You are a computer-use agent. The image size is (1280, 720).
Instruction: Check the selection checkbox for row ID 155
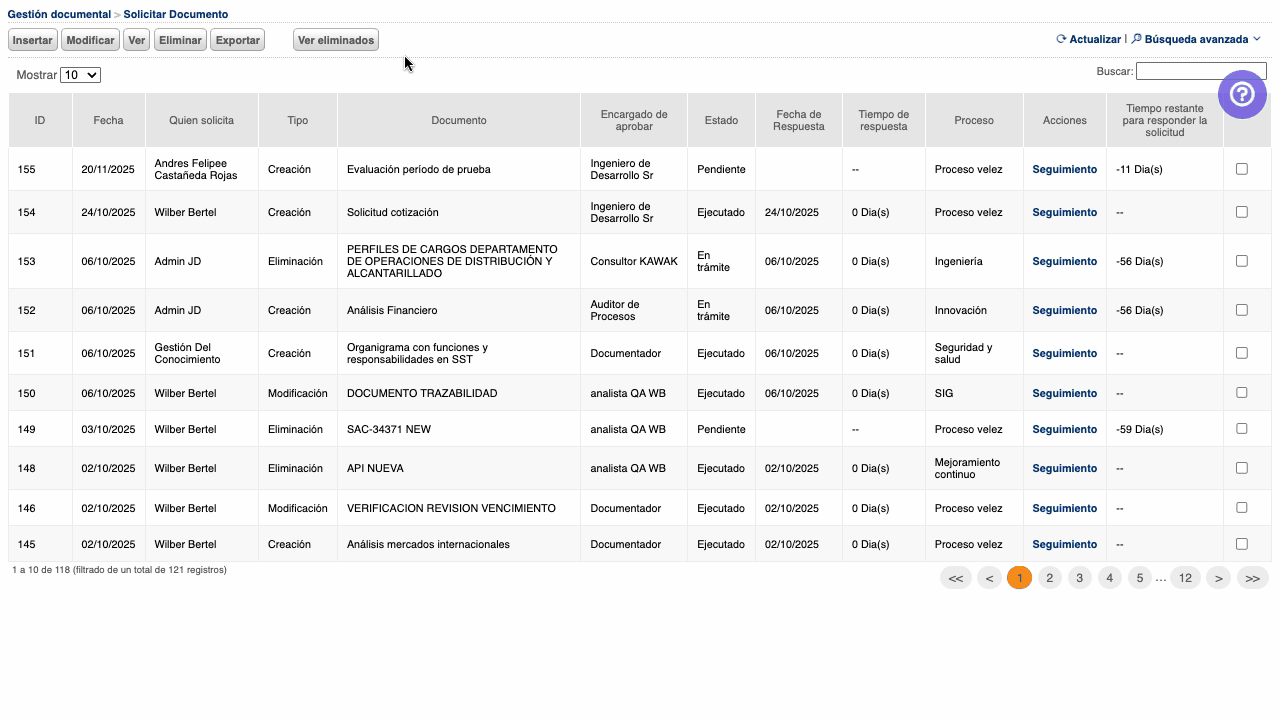coord(1242,169)
